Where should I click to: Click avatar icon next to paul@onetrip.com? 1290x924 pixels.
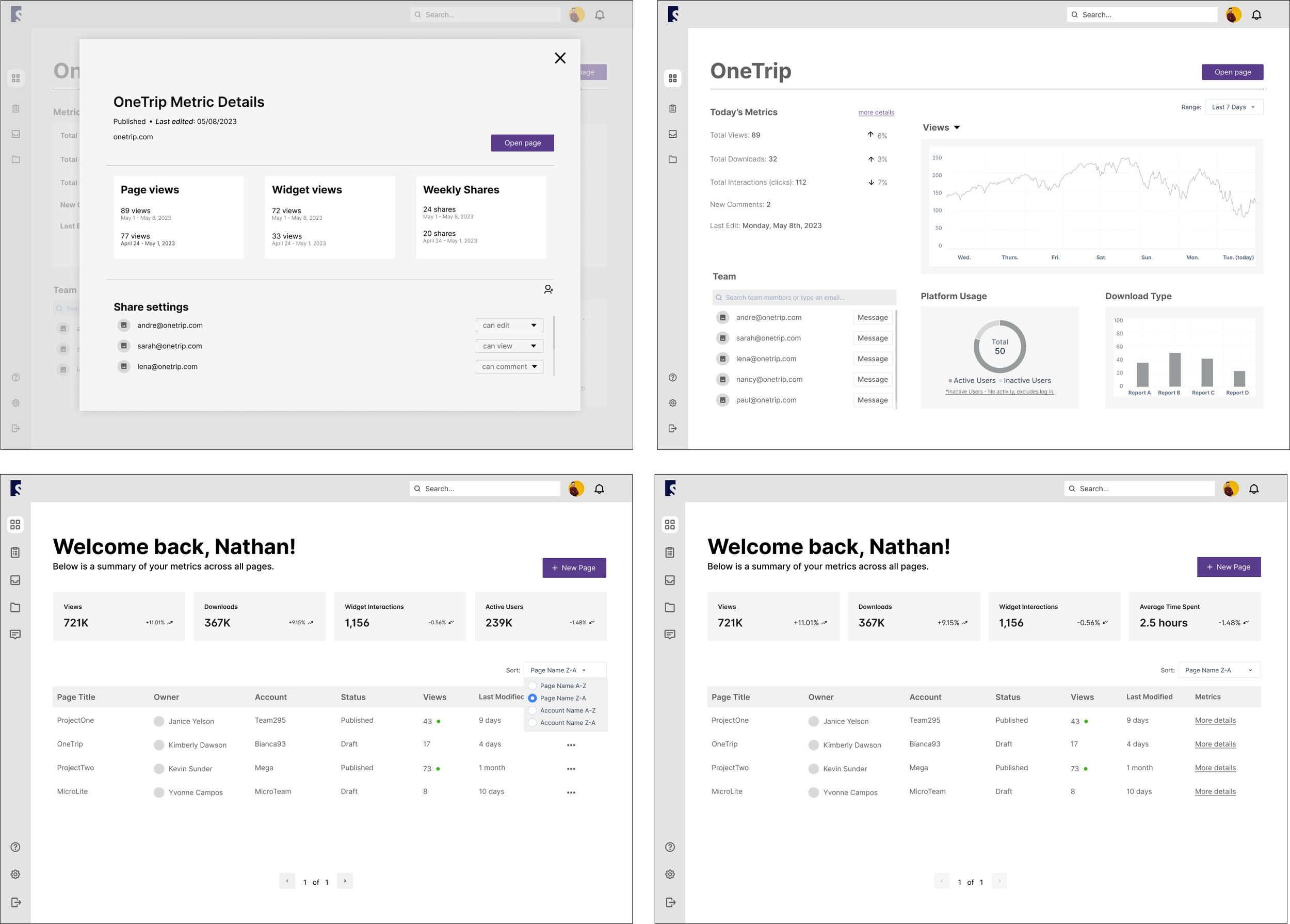pyautogui.click(x=722, y=400)
